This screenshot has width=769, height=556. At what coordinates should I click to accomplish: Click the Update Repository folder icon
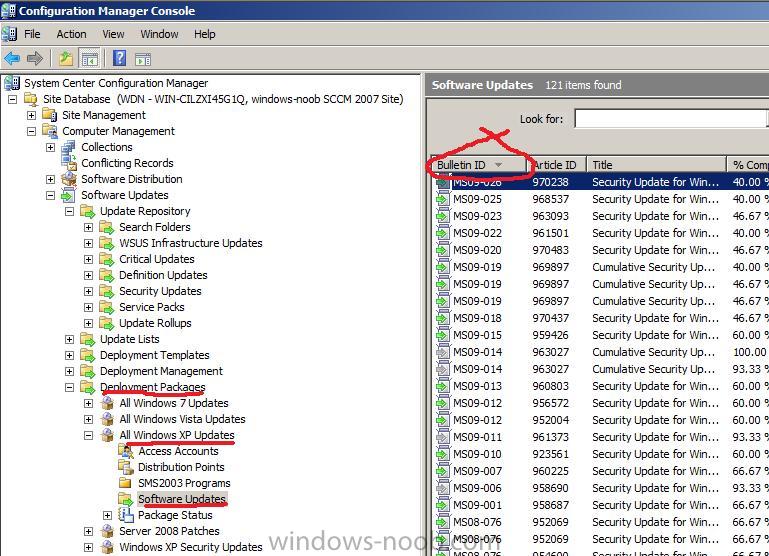pyautogui.click(x=88, y=211)
